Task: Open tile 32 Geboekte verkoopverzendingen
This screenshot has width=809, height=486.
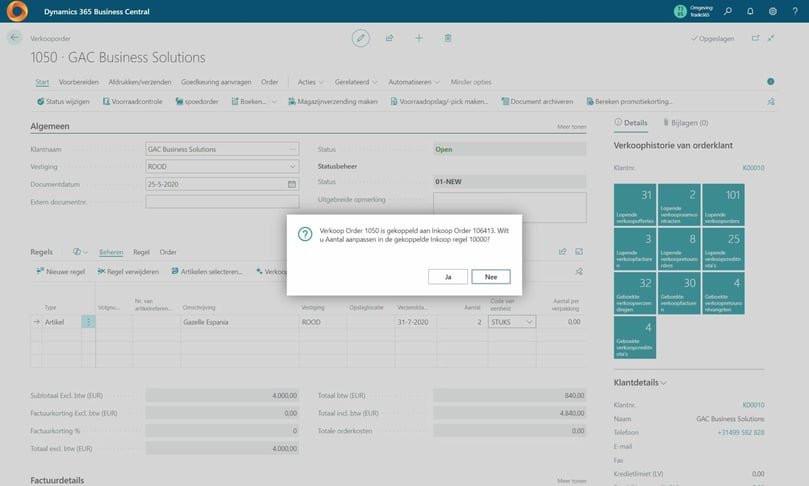Action: point(635,293)
